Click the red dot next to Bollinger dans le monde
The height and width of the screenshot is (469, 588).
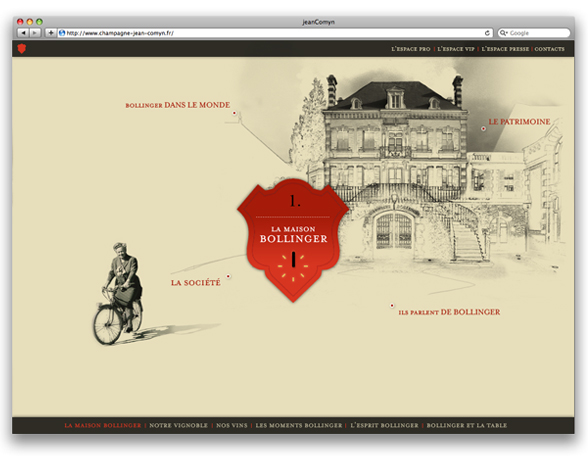click(x=234, y=113)
